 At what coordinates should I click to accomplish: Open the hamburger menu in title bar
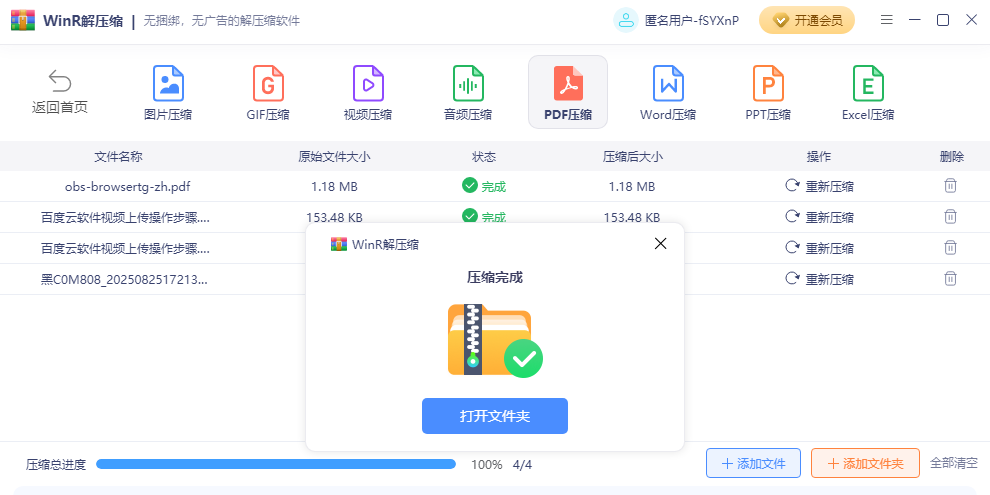coord(886,20)
